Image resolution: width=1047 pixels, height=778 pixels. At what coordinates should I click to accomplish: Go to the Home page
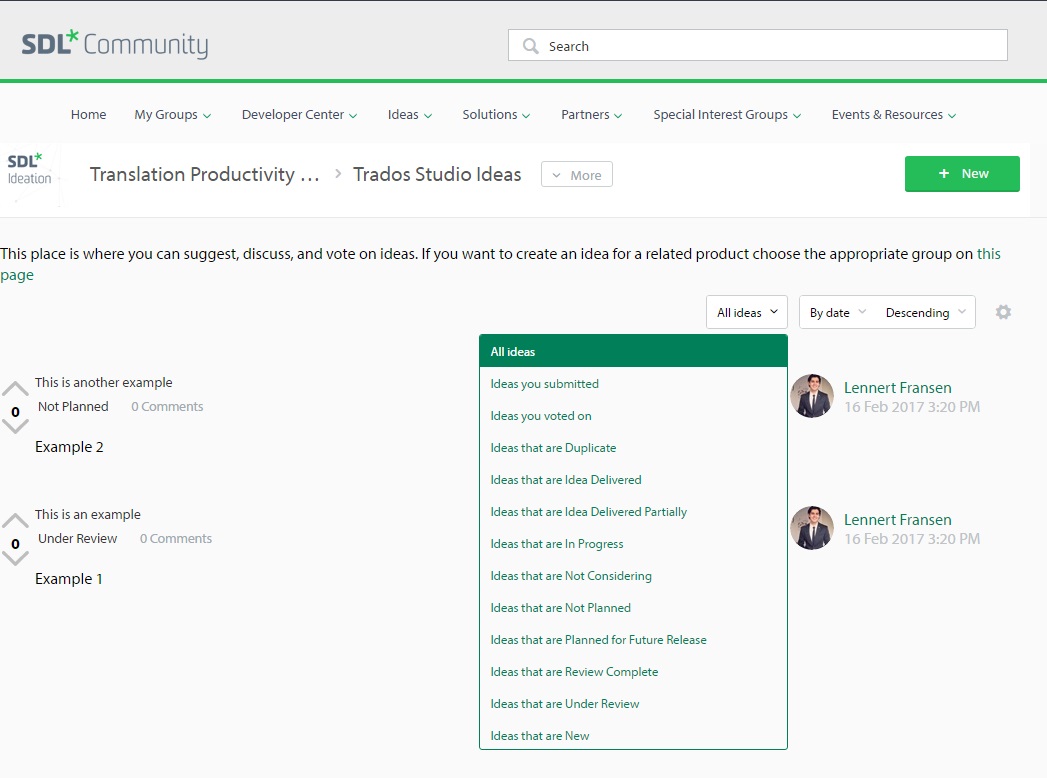coord(88,114)
